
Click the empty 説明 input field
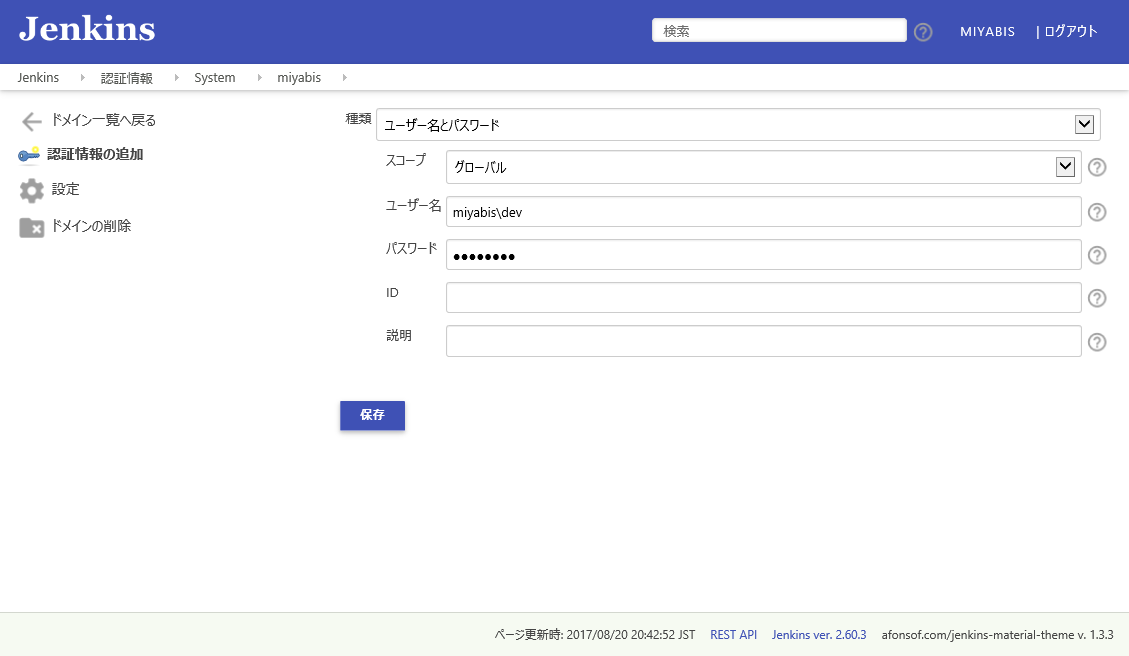(763, 341)
